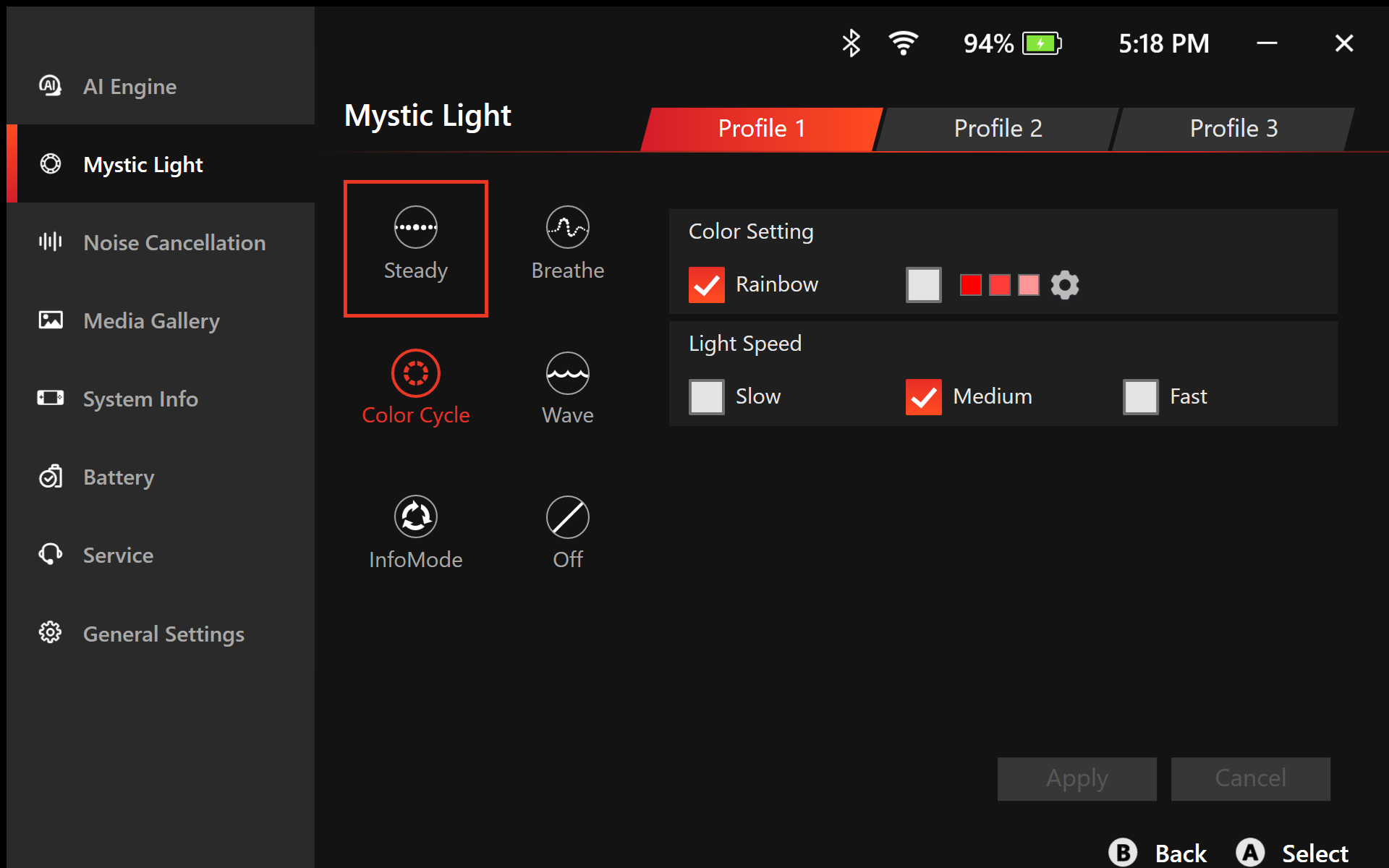Choose the light pink color swatch
This screenshot has width=1389, height=868.
coord(1028,285)
